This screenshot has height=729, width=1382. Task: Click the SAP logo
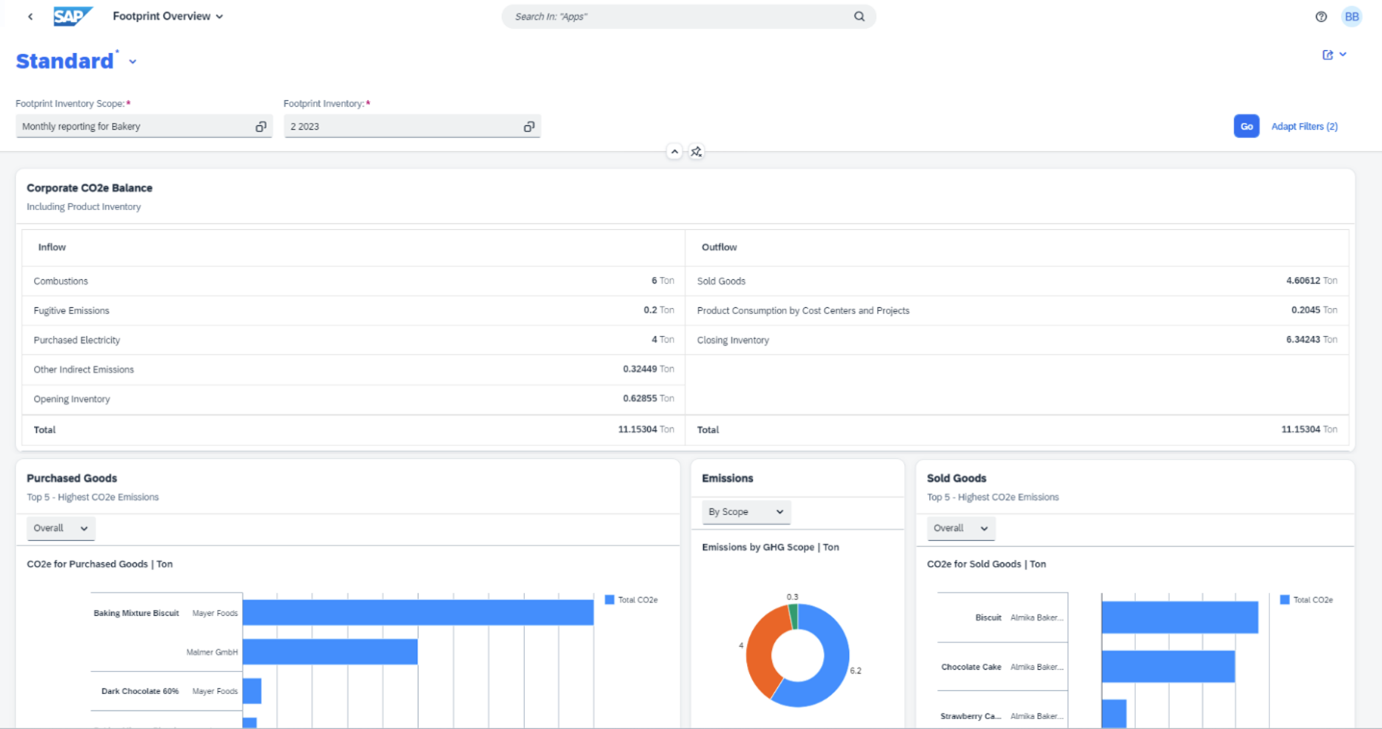73,16
